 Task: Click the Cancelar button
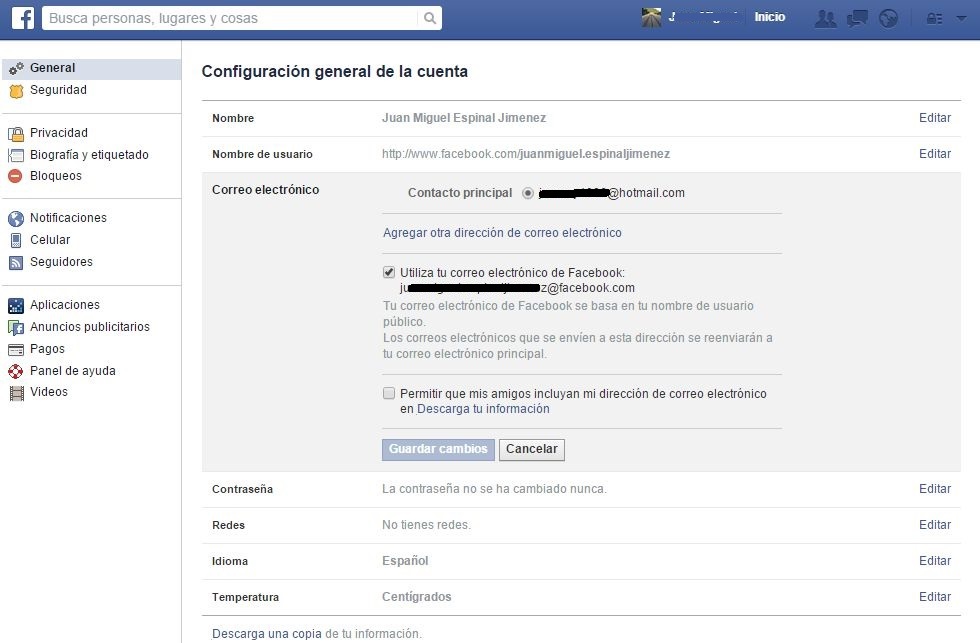[x=532, y=449]
